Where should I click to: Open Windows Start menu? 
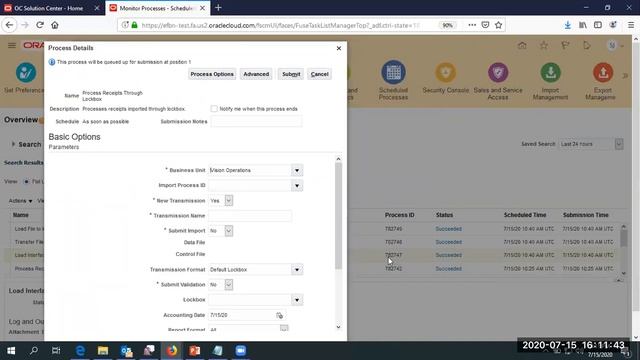click(x=11, y=351)
